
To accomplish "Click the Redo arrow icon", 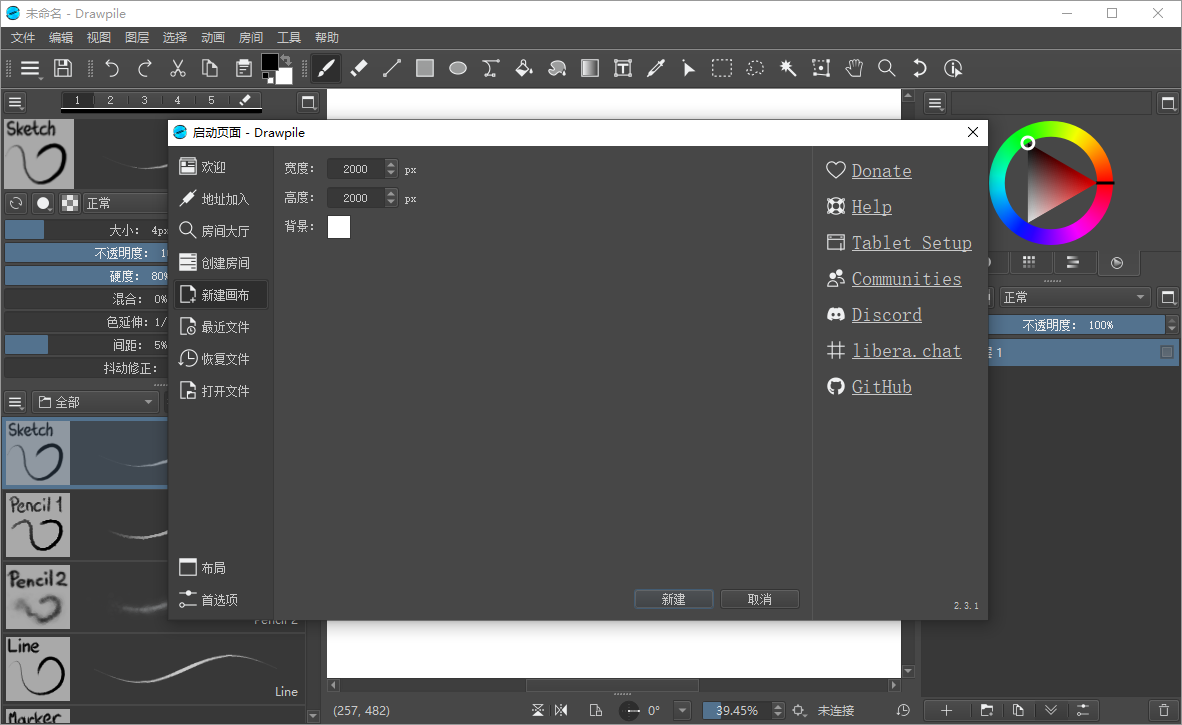I will (145, 69).
